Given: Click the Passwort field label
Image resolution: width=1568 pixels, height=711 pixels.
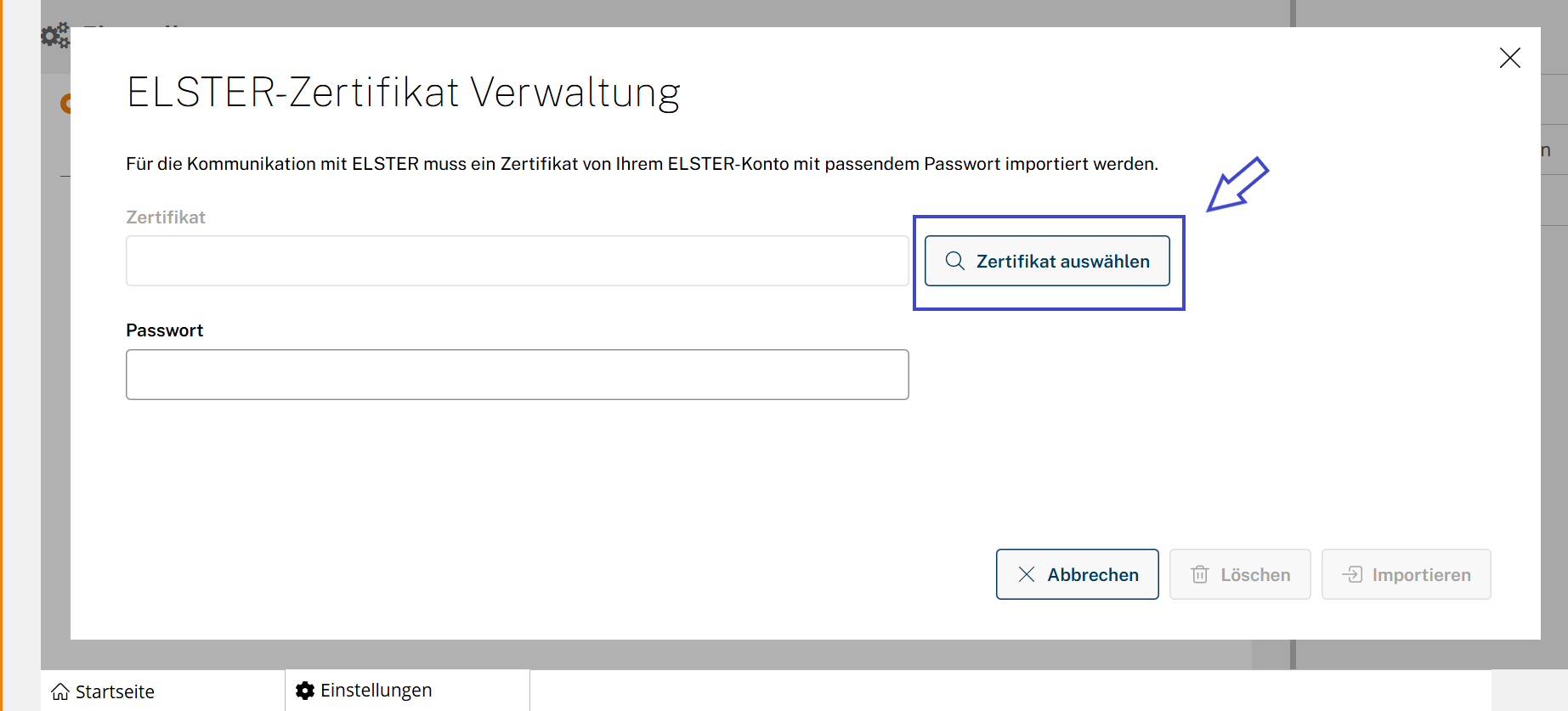Looking at the screenshot, I should point(165,330).
